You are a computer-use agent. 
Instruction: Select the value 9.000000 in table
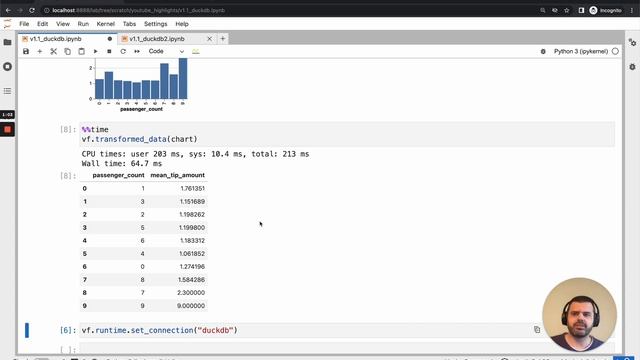click(191, 306)
